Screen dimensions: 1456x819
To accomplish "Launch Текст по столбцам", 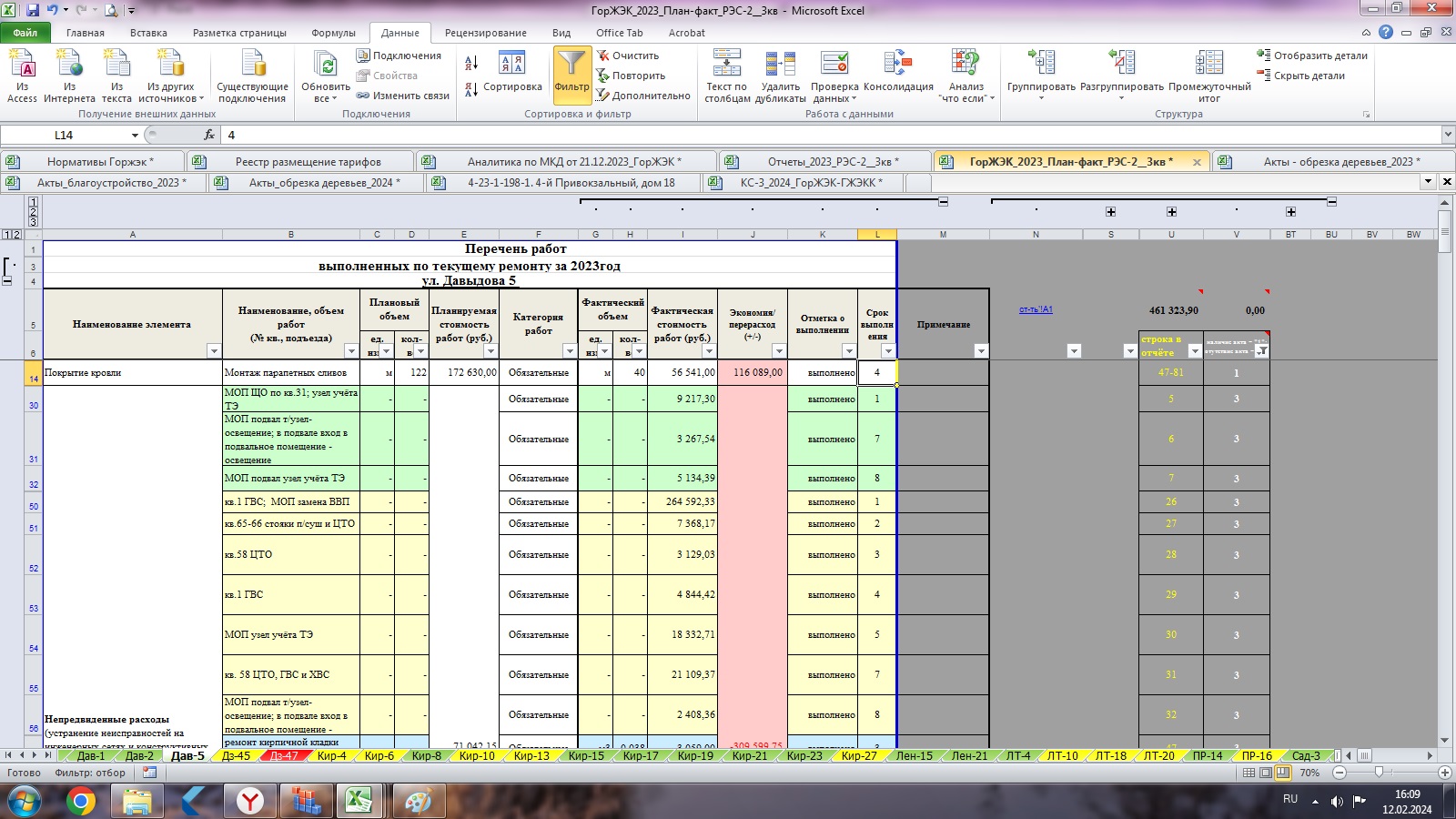I will tap(727, 76).
